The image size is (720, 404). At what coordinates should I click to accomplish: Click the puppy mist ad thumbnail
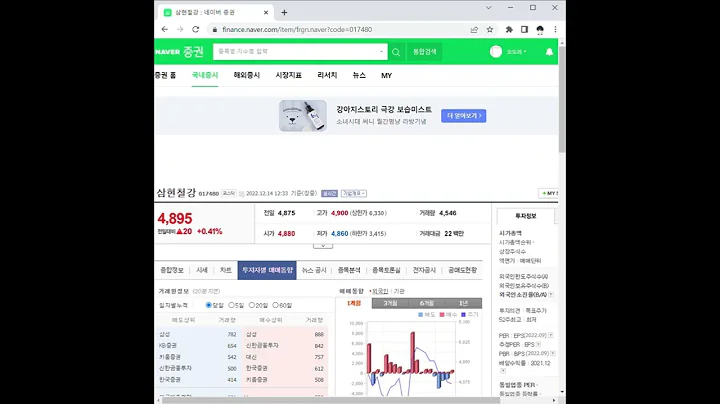click(303, 116)
